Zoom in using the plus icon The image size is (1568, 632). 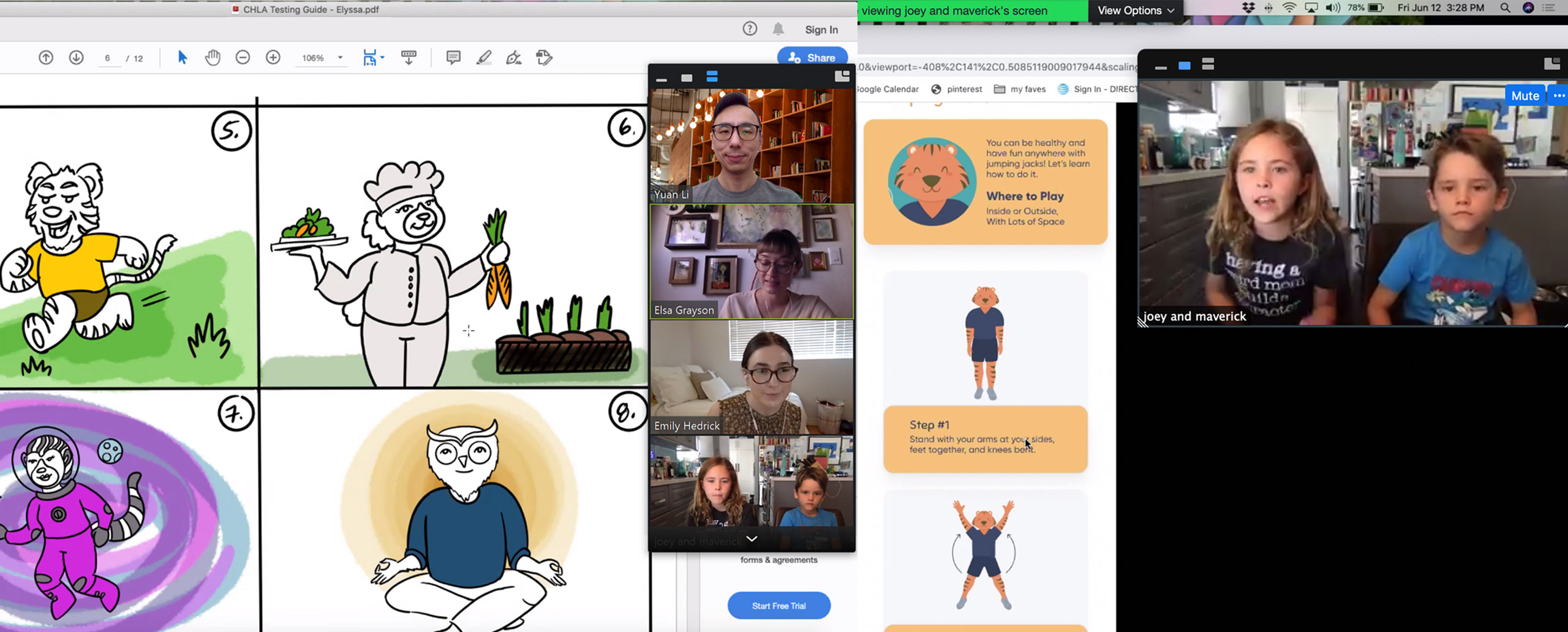(x=273, y=58)
